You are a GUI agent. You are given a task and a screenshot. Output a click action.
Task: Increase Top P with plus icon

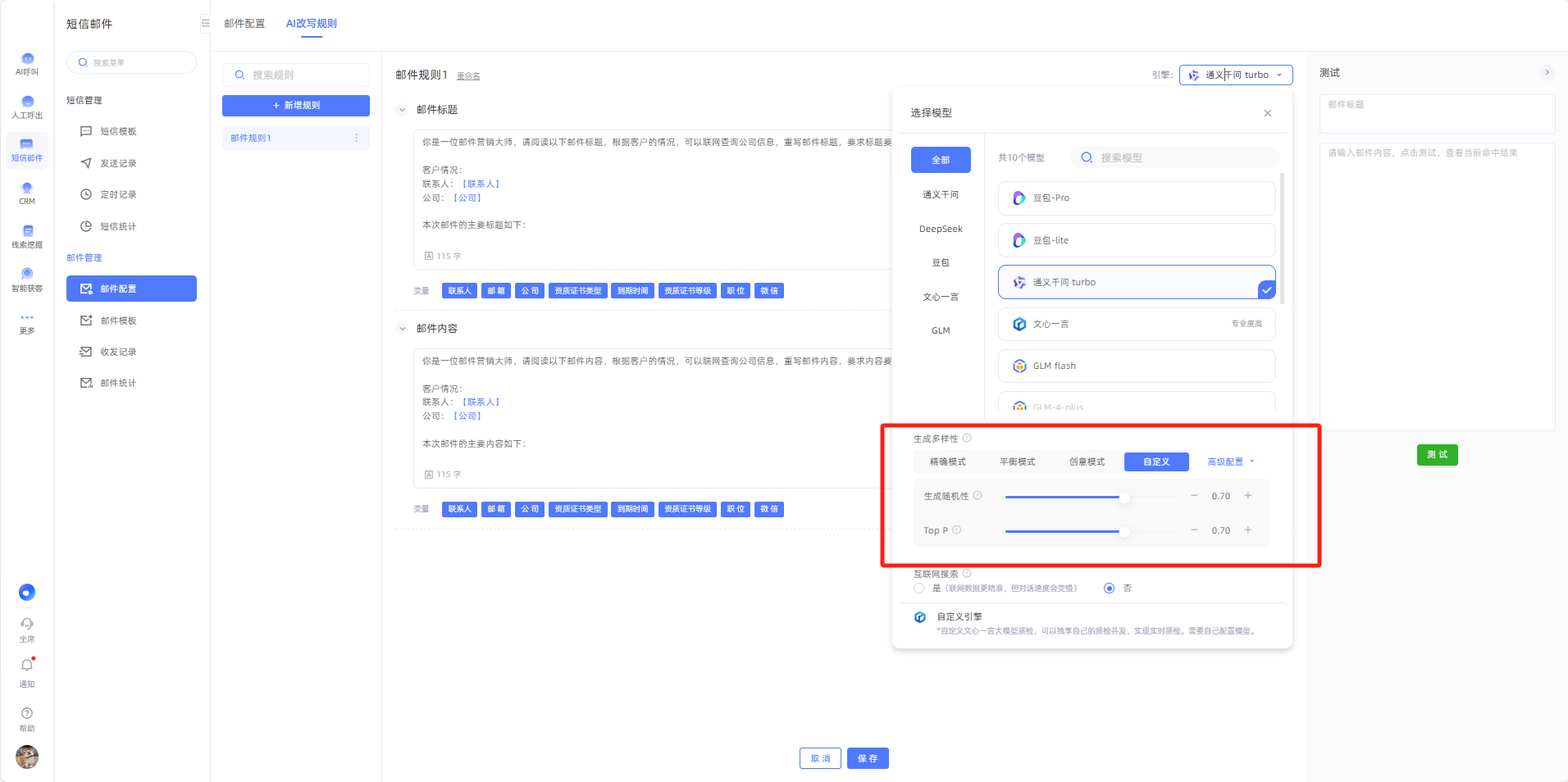click(x=1248, y=530)
